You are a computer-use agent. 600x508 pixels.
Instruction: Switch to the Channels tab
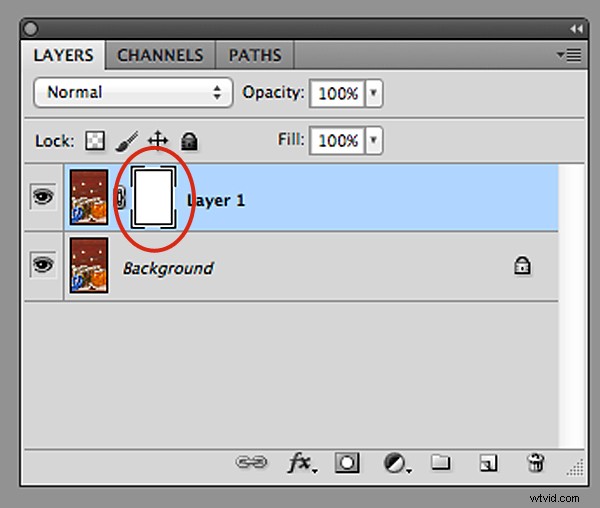pos(160,56)
